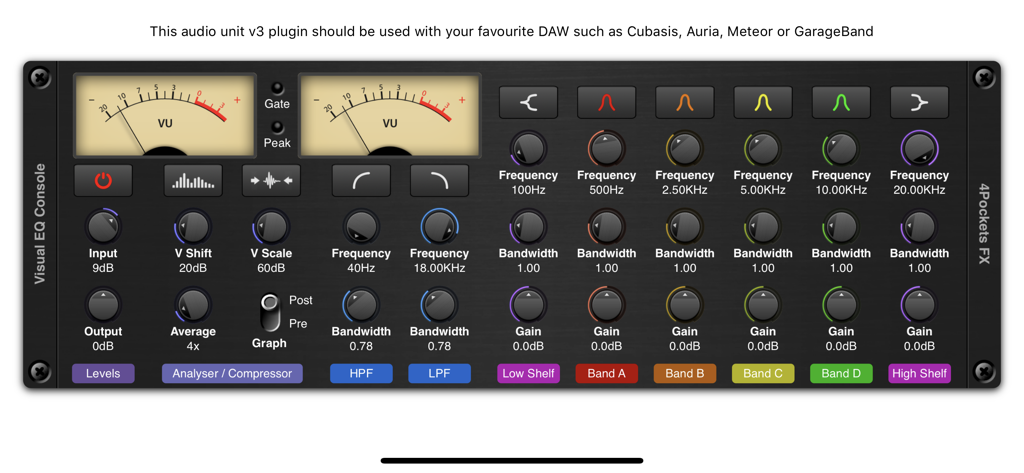The width and height of the screenshot is (1024, 473).
Task: Toggle the compressor waveform arrows button
Action: click(x=272, y=180)
